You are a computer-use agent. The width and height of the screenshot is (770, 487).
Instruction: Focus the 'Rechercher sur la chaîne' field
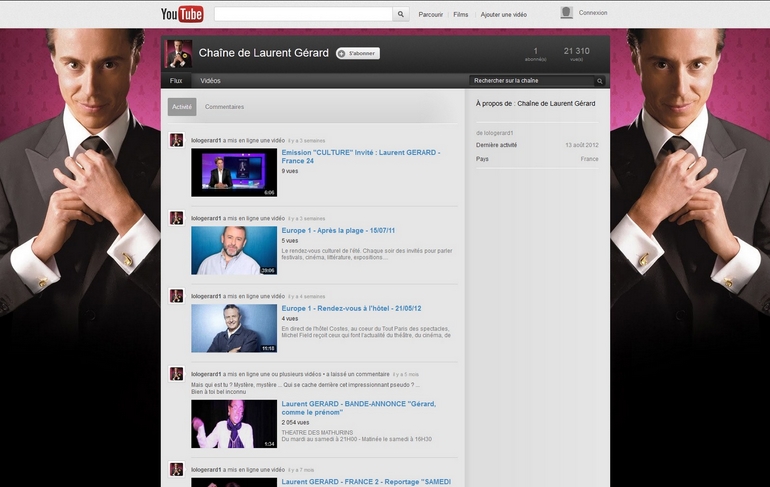532,81
